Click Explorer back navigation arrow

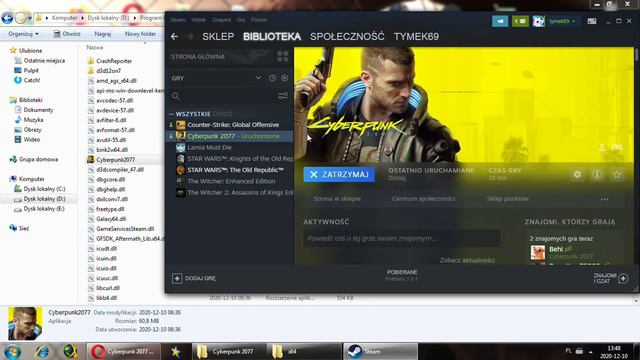[x=7, y=18]
